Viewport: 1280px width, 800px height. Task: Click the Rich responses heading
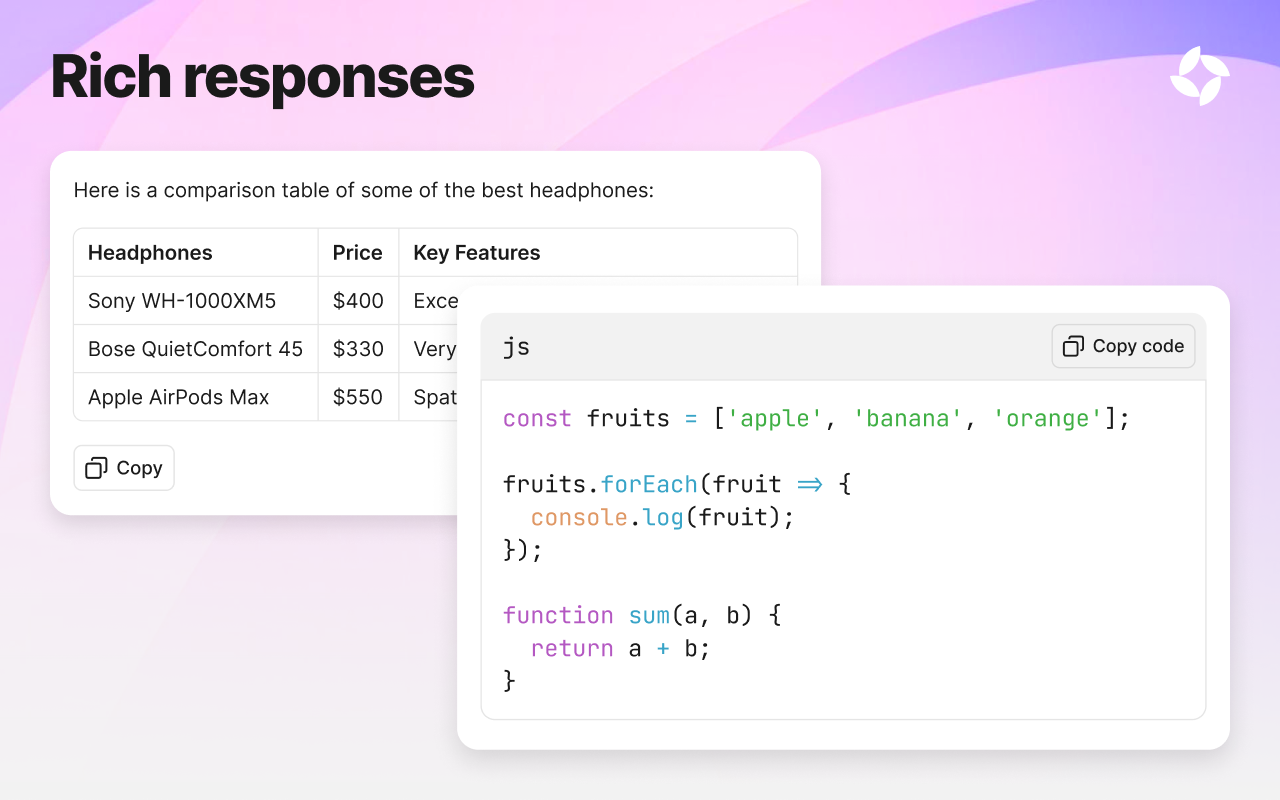pos(262,77)
